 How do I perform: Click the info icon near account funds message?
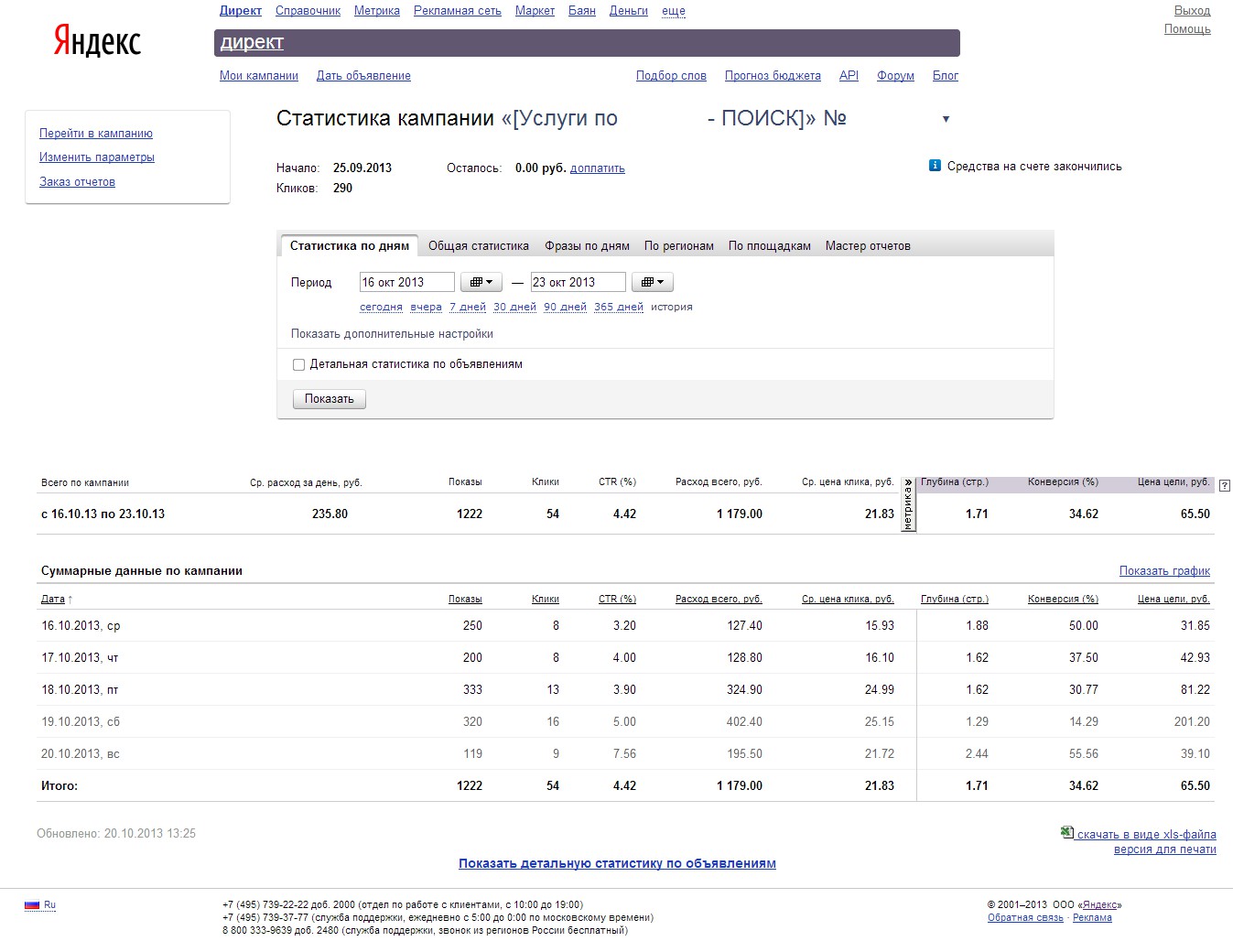935,166
